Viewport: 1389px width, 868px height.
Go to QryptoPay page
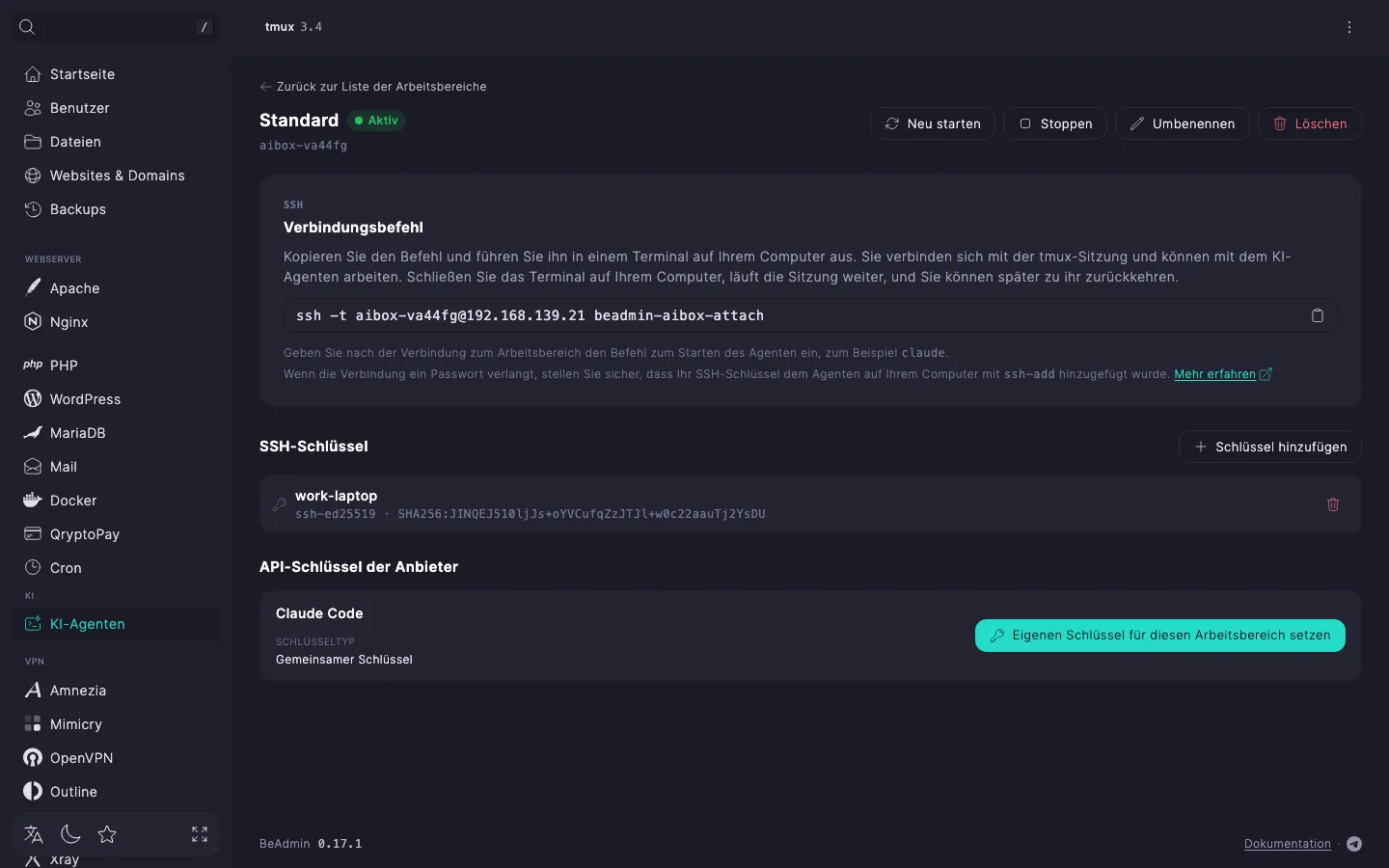(x=116, y=534)
